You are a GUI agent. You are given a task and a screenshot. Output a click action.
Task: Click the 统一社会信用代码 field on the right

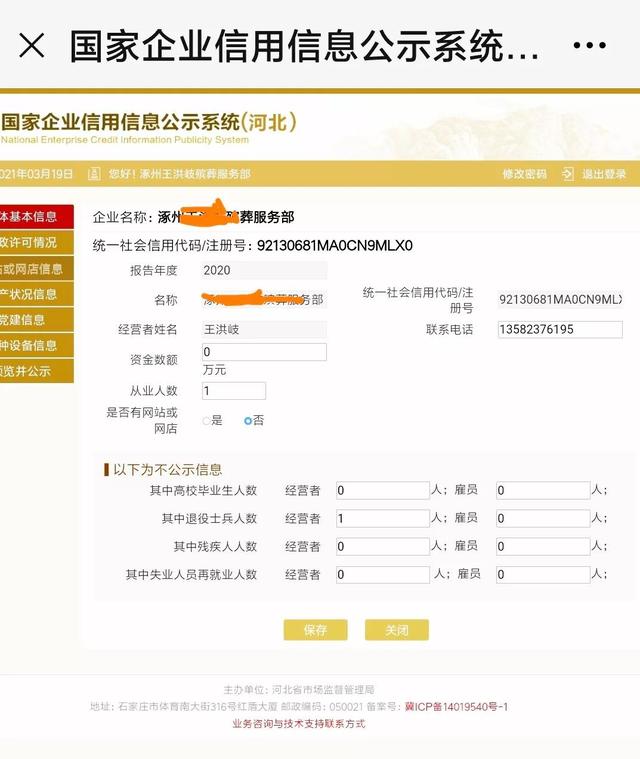560,300
